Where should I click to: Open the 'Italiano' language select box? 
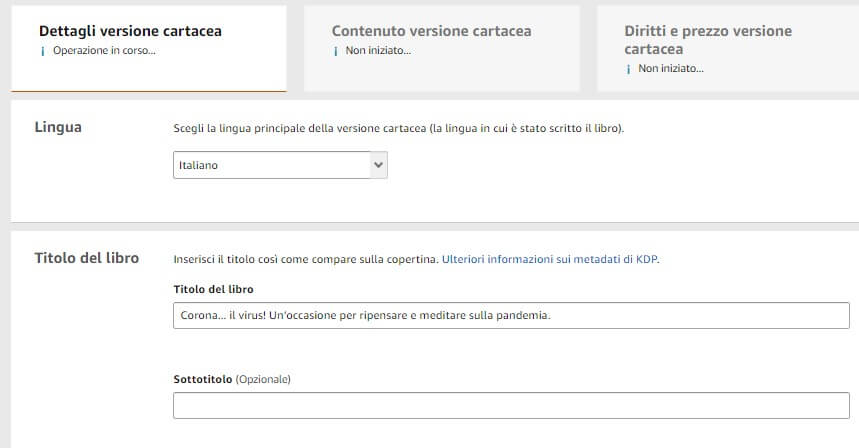pos(270,165)
